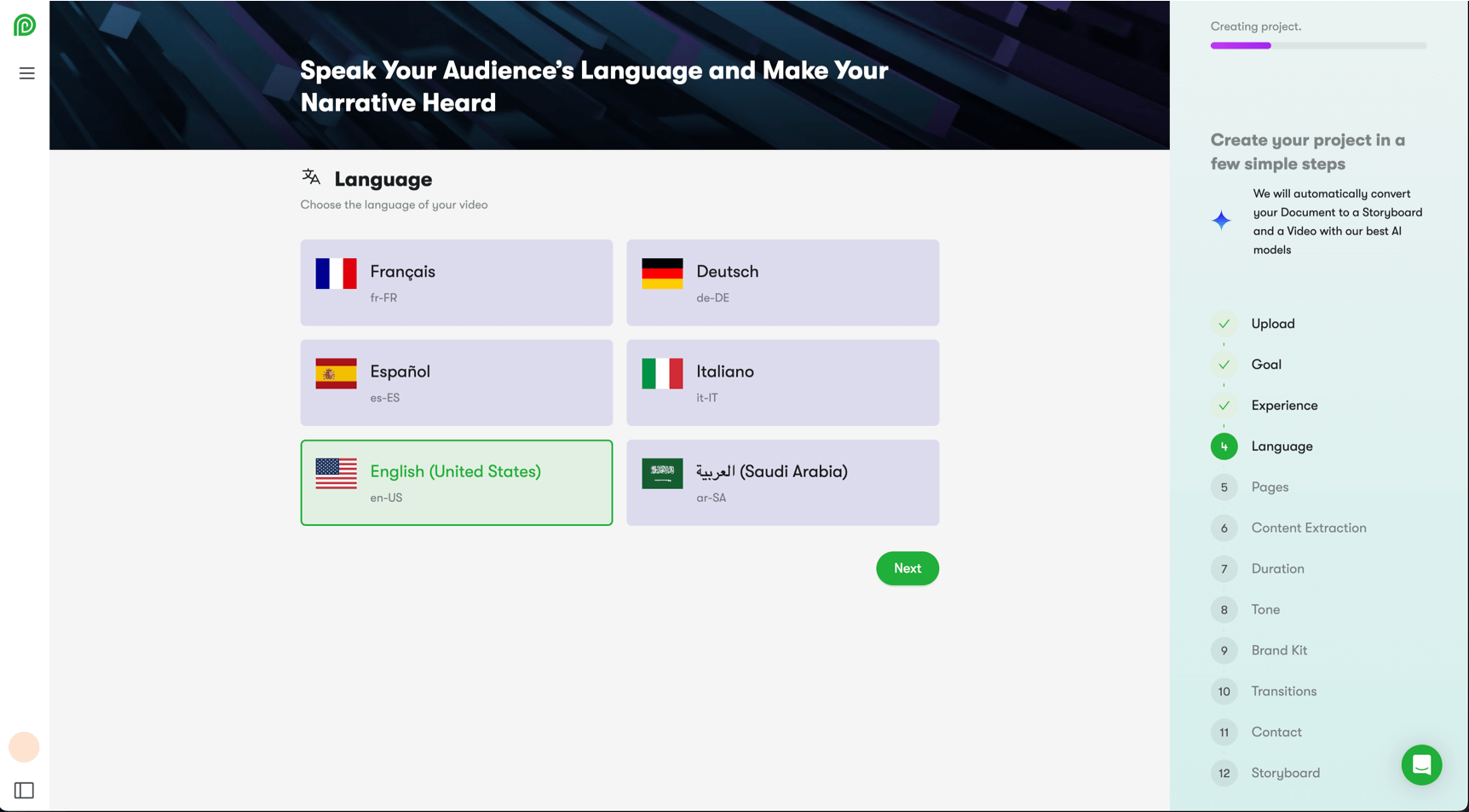This screenshot has width=1469, height=812.
Task: Click the step 8 number circle
Action: 1224,610
